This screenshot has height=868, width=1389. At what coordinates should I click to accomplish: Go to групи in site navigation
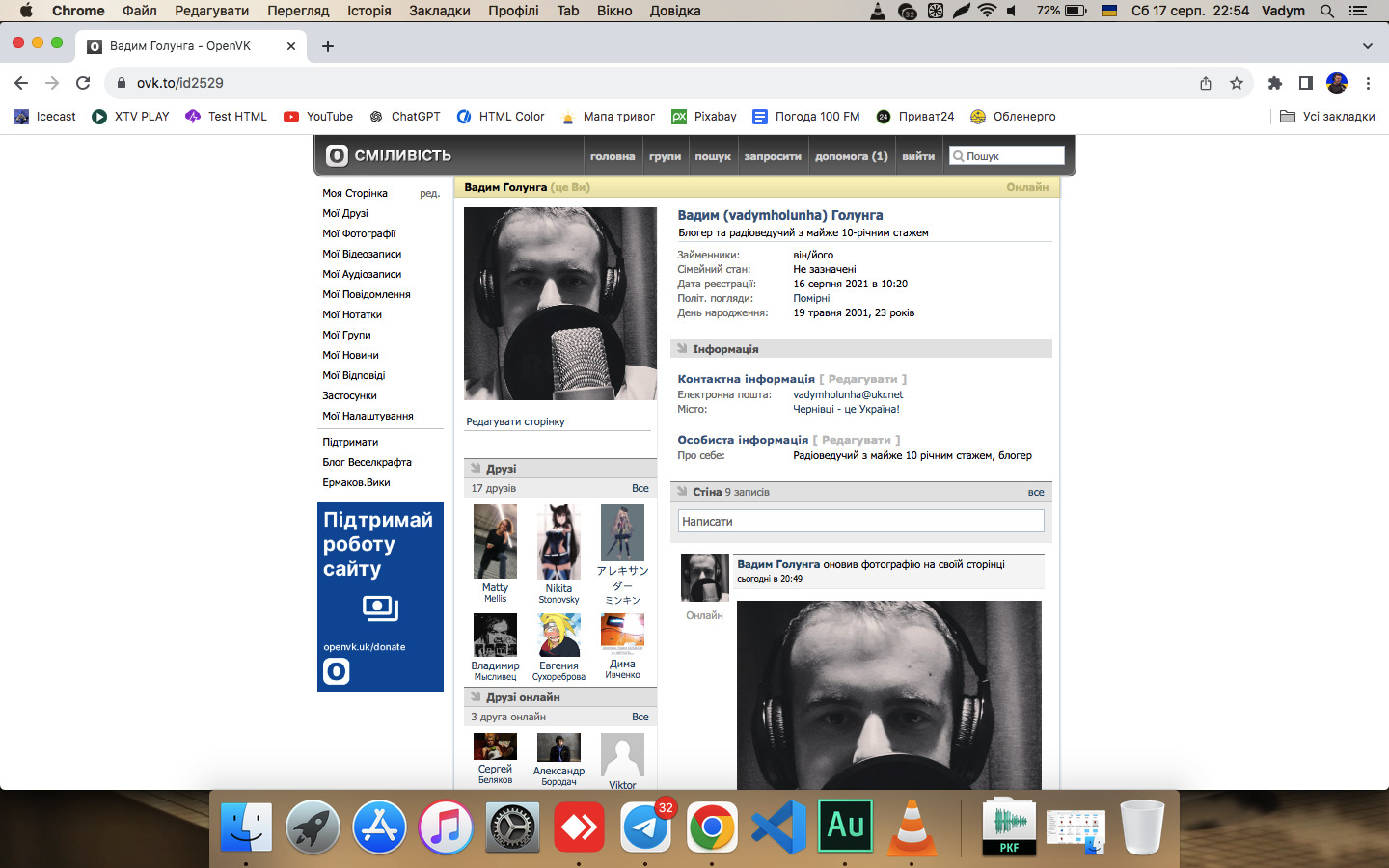(x=665, y=156)
